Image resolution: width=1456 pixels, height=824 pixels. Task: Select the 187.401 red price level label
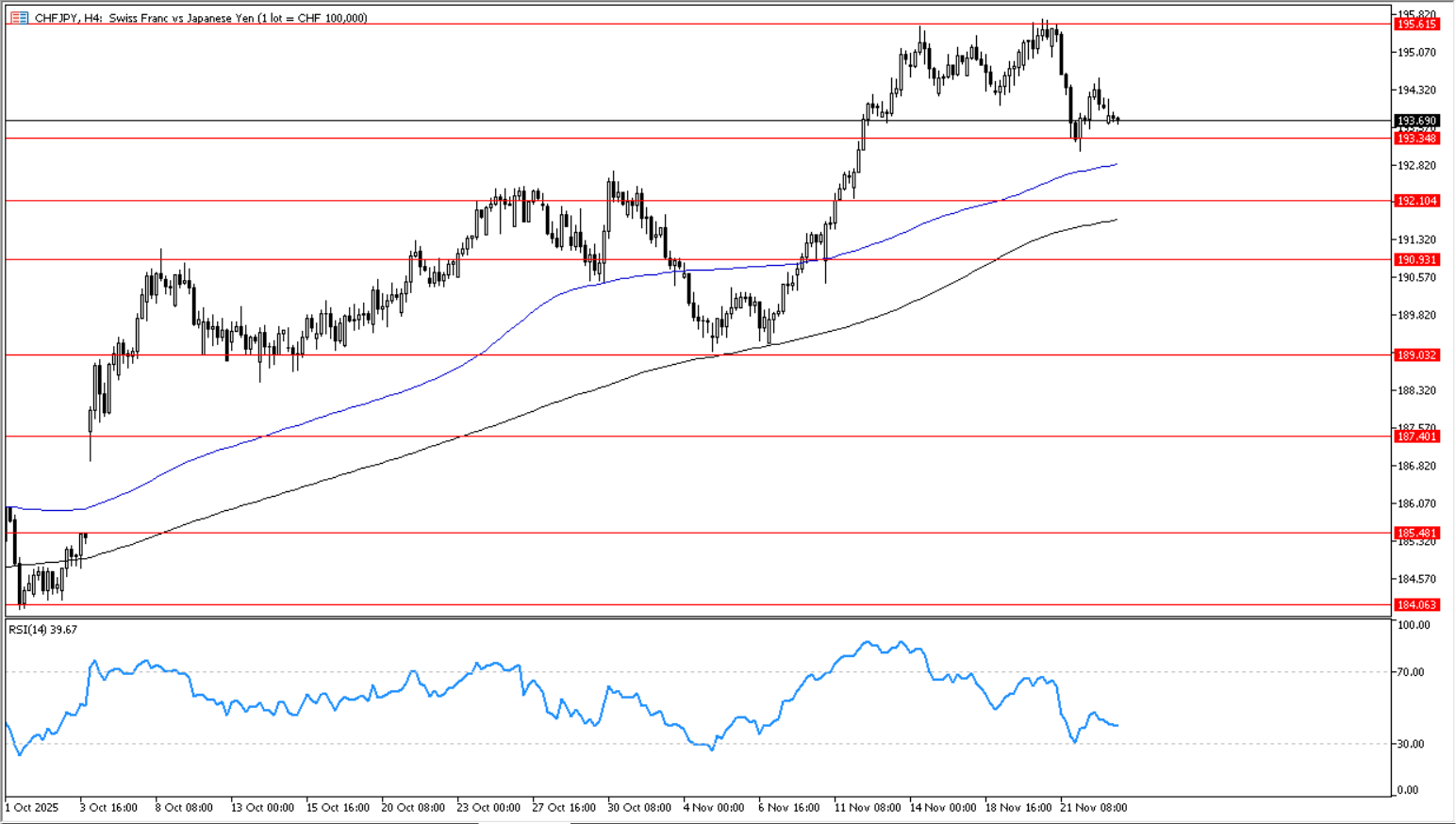click(1416, 437)
